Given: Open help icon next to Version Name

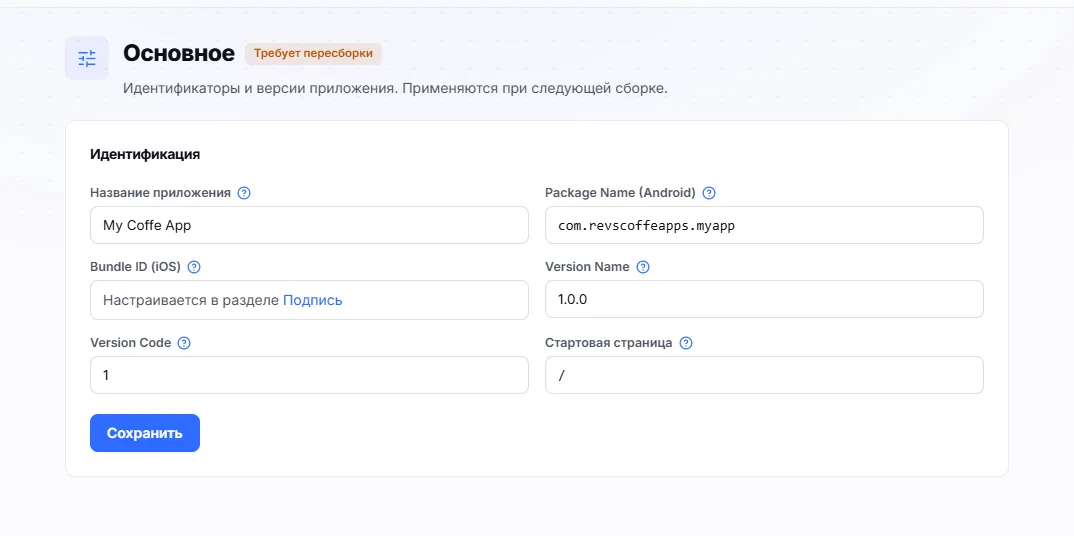Looking at the screenshot, I should [x=642, y=267].
